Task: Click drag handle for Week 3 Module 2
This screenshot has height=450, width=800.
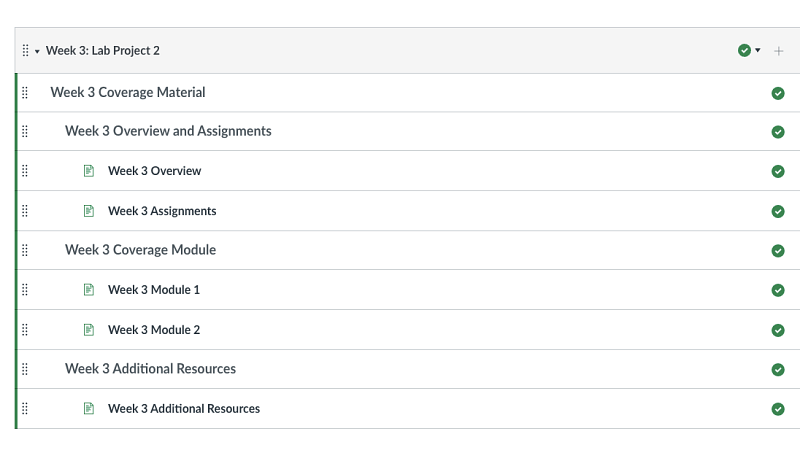Action: pos(25,330)
